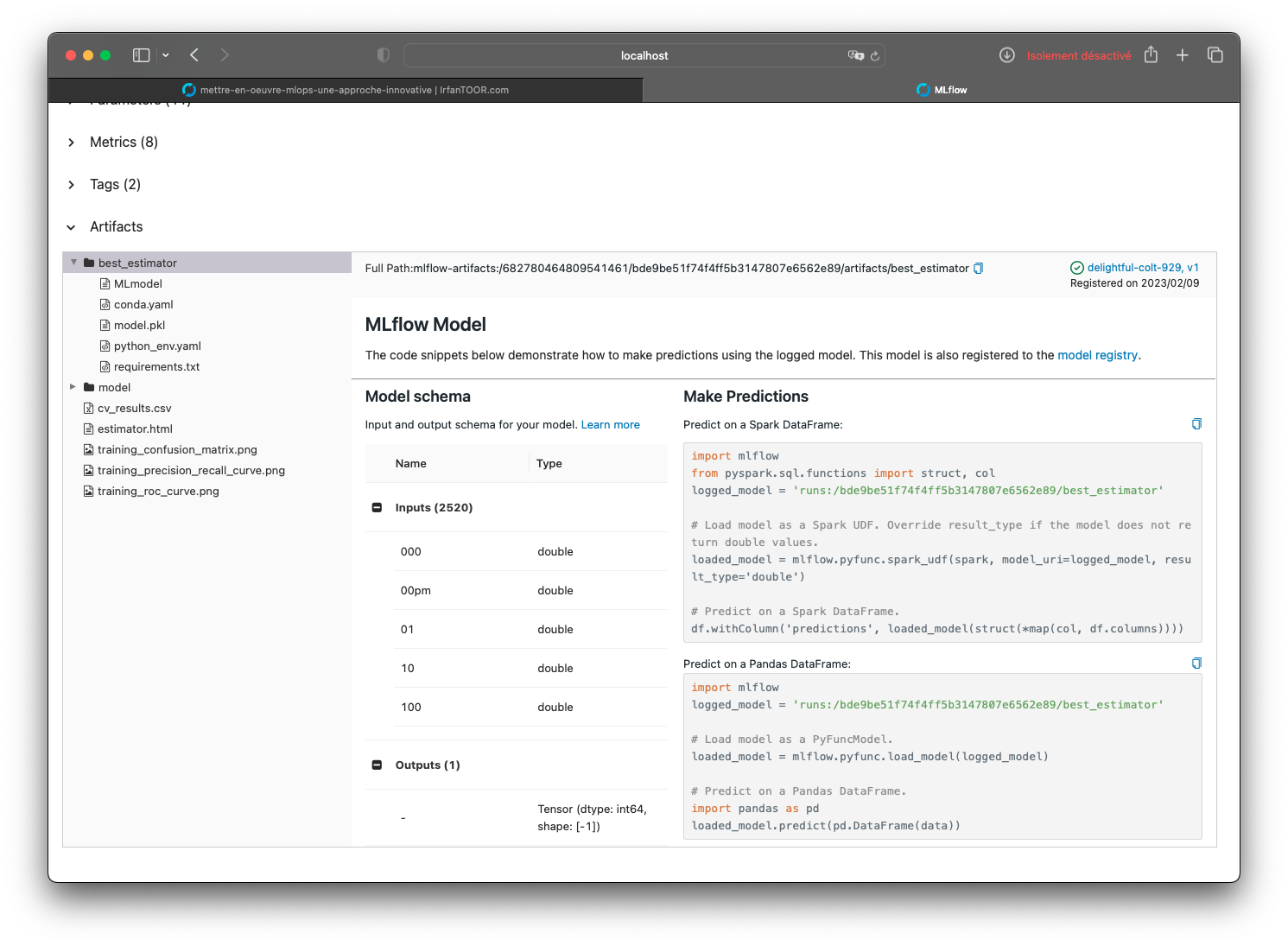The height and width of the screenshot is (946, 1288).
Task: Toggle the Safari sidebar icon
Action: pos(141,55)
